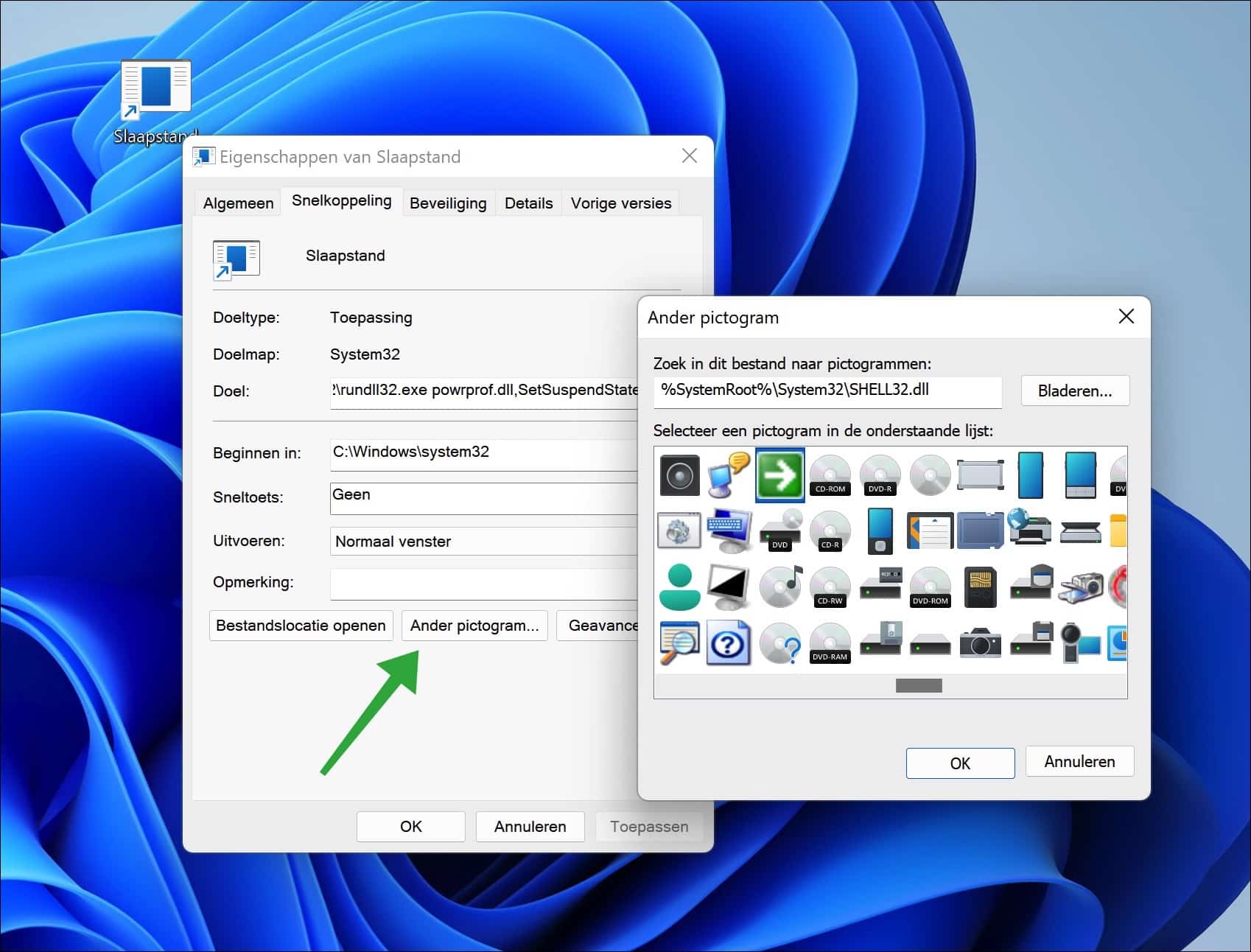Select the speaker icon in the icon list
Viewport: 1251px width, 952px height.
pos(679,475)
